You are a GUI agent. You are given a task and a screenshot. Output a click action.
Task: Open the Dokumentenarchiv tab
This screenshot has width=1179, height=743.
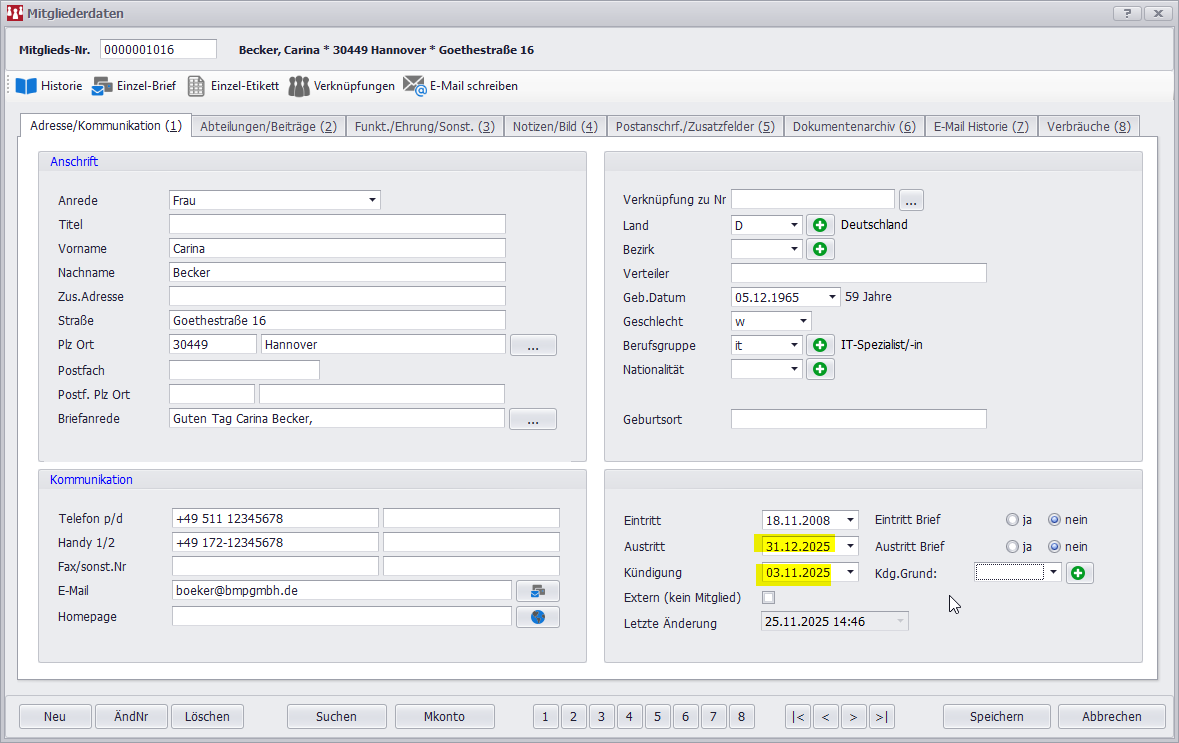click(853, 126)
